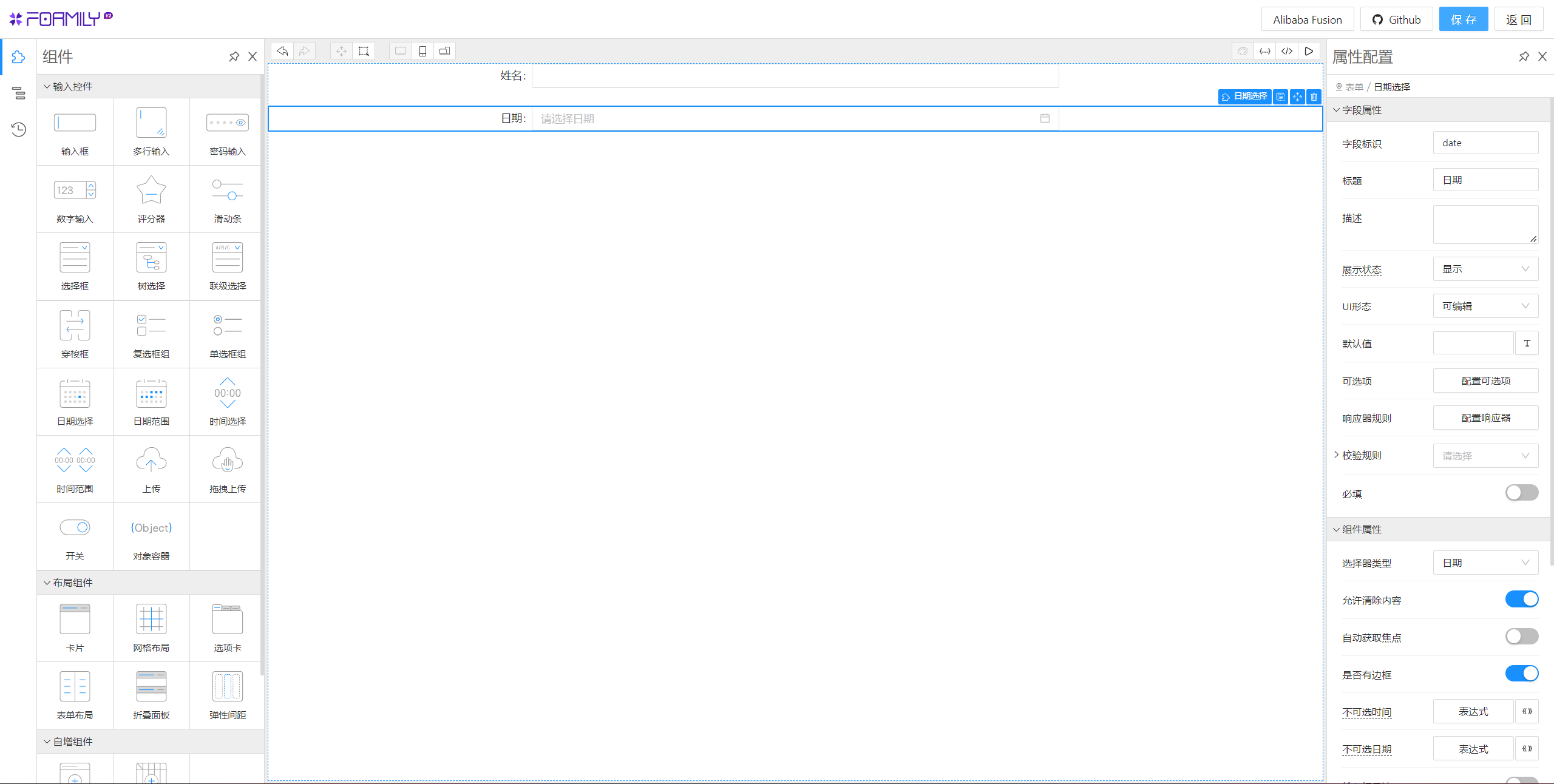Image resolution: width=1554 pixels, height=784 pixels.
Task: Toggle the 必填 switch
Action: 1522,493
